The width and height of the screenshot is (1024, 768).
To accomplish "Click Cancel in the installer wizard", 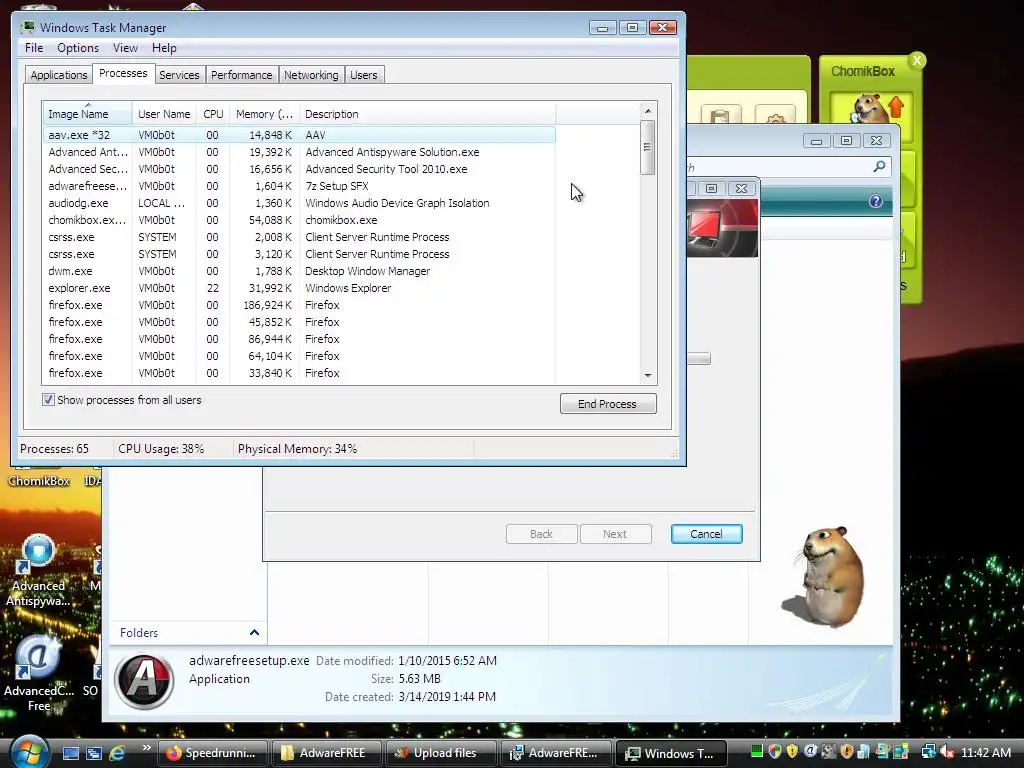I will coord(706,534).
